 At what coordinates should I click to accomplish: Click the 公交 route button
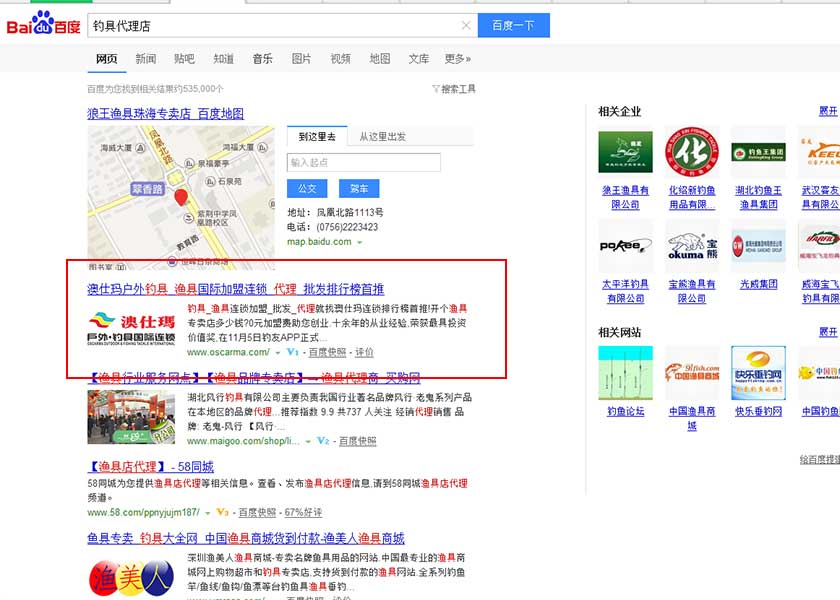coord(307,189)
